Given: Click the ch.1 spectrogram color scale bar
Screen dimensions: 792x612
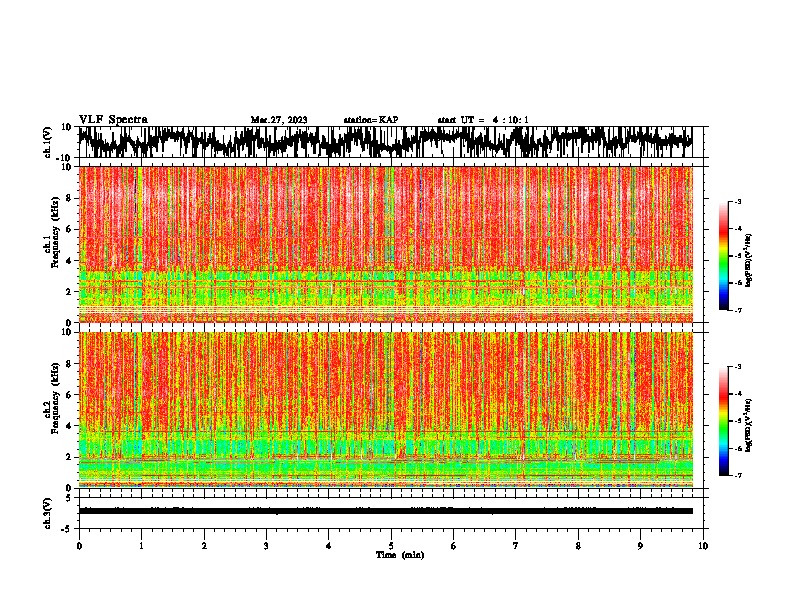Looking at the screenshot, I should (x=723, y=256).
